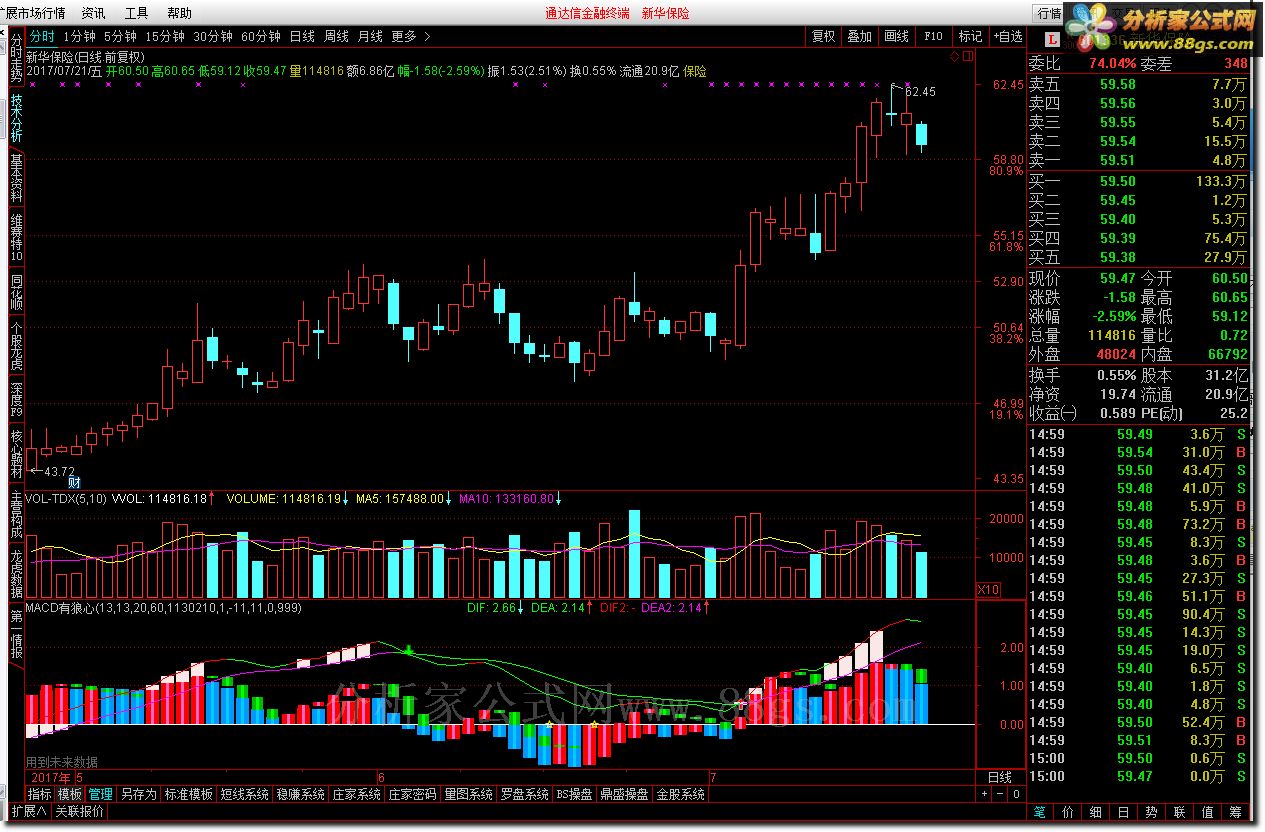Viewport: 1265px width, 832px height.
Task: Open the 值 value tab
Action: 1208,812
